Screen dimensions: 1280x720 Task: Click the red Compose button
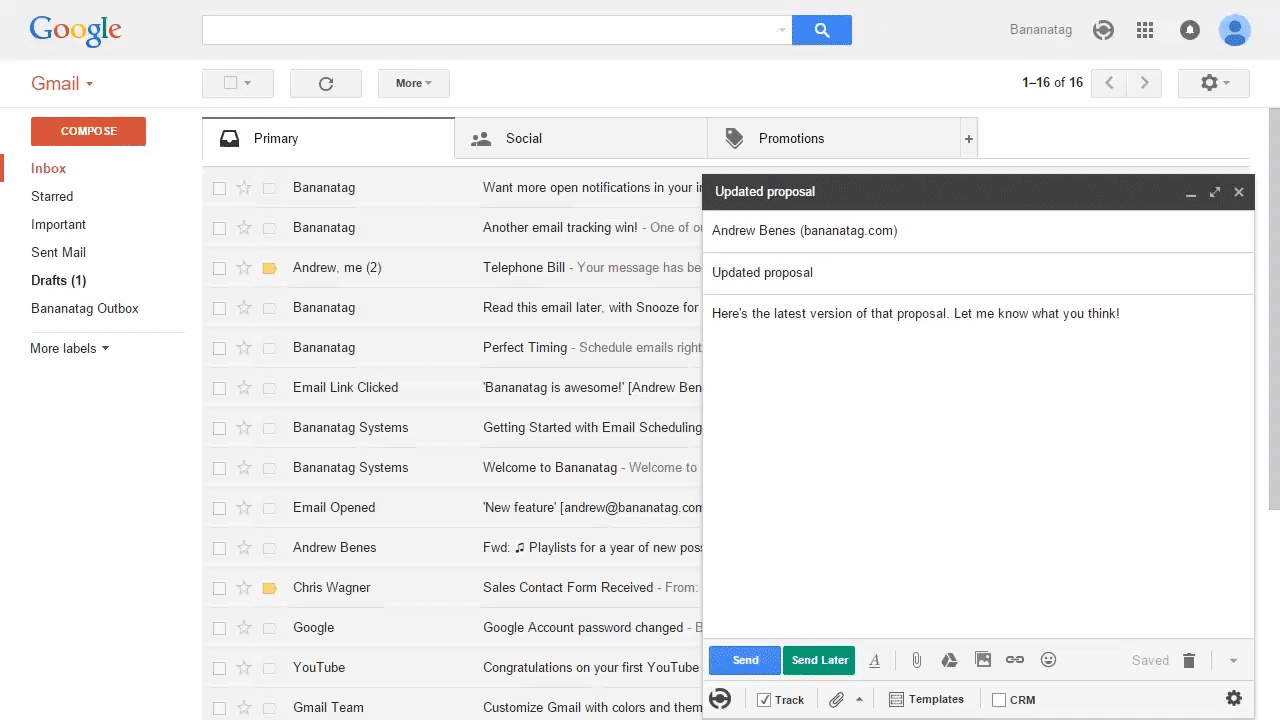(88, 131)
